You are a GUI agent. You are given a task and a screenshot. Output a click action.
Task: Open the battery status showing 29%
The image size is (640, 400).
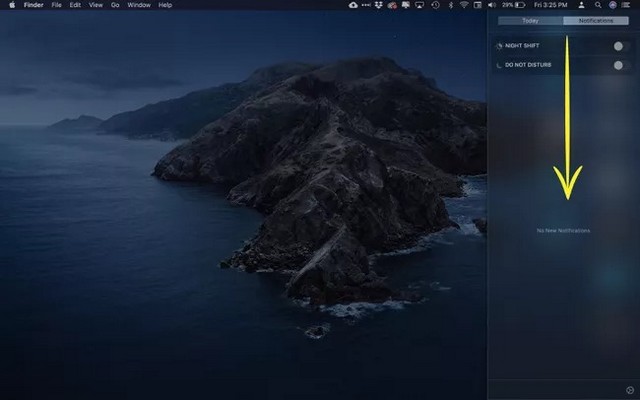coord(513,5)
